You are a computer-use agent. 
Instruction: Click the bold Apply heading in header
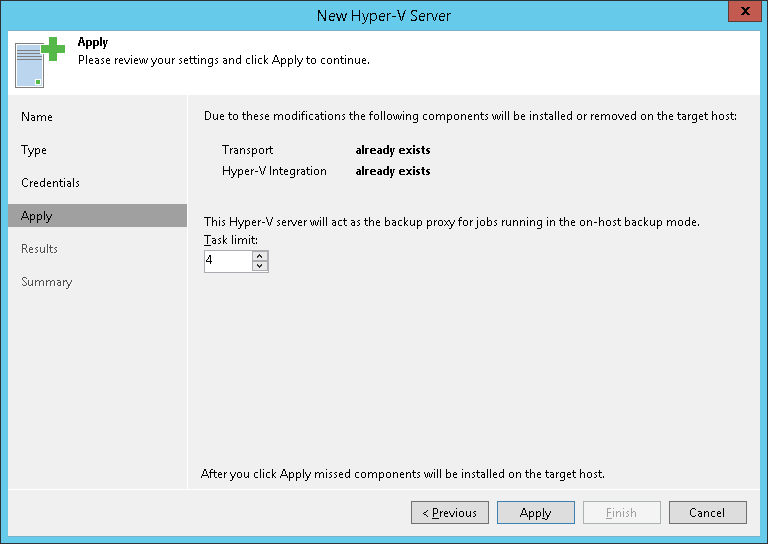93,43
